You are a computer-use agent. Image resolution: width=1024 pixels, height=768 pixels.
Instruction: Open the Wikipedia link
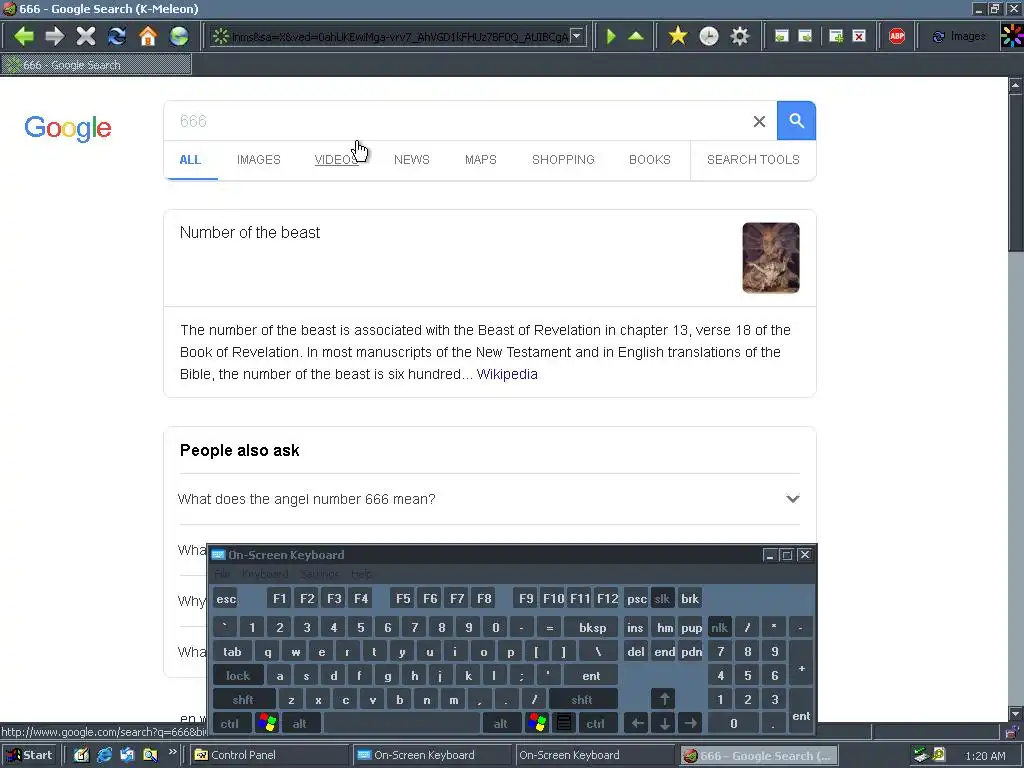pos(507,374)
